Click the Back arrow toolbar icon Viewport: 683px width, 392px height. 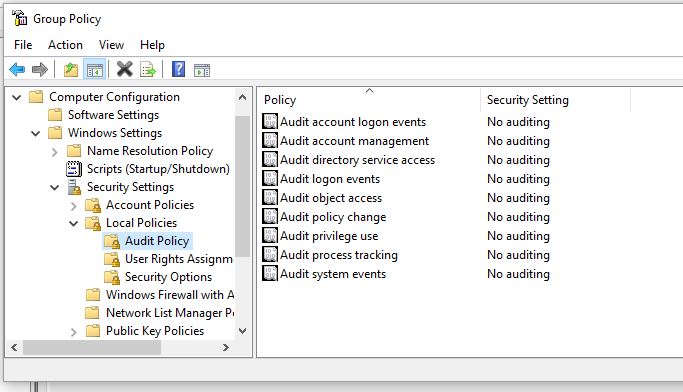(17, 69)
